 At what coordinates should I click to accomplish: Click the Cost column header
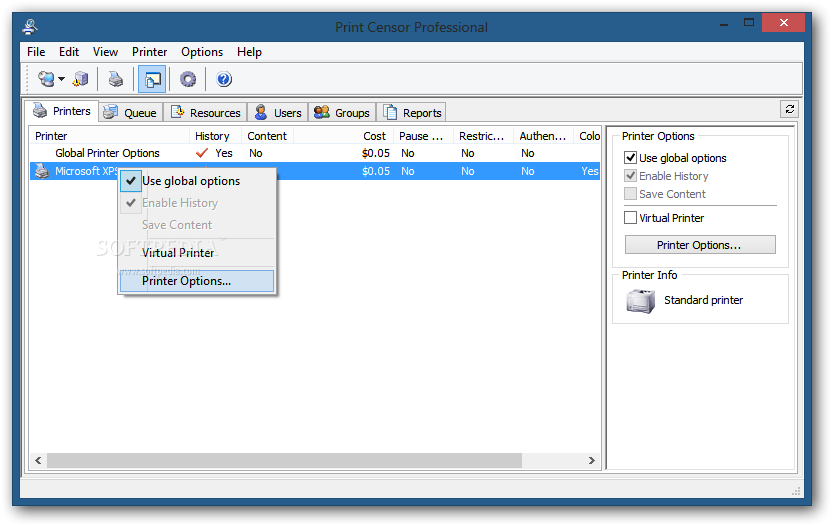(x=343, y=136)
